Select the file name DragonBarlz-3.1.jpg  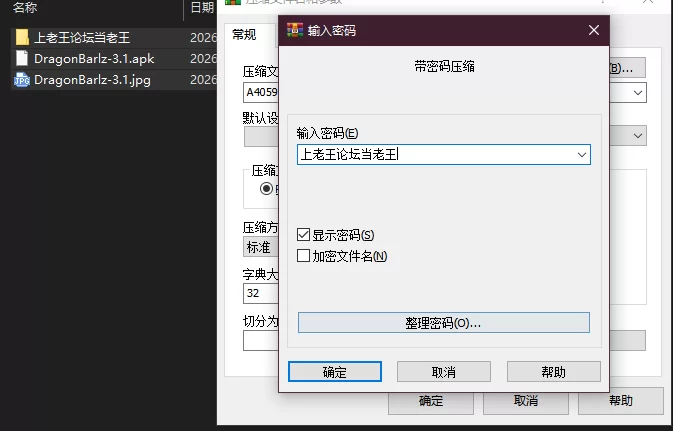[92, 80]
